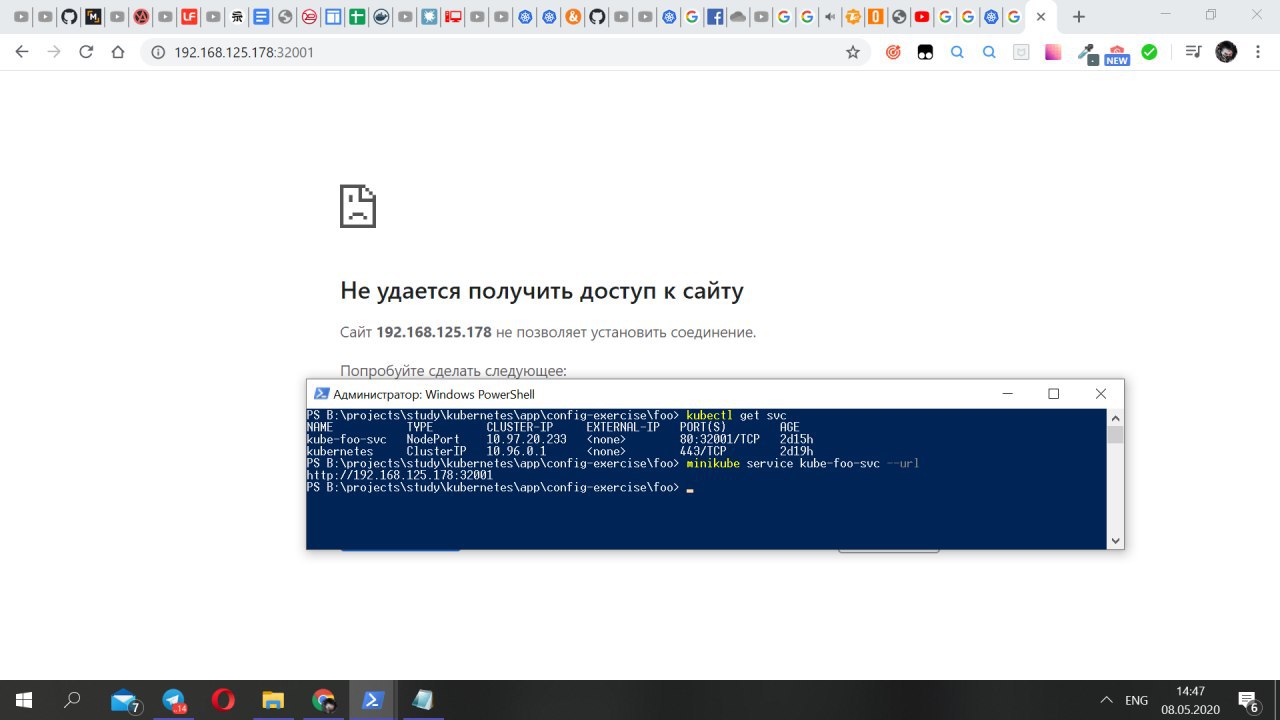Open the home page via the house icon
This screenshot has height=720, width=1280.
tap(118, 52)
